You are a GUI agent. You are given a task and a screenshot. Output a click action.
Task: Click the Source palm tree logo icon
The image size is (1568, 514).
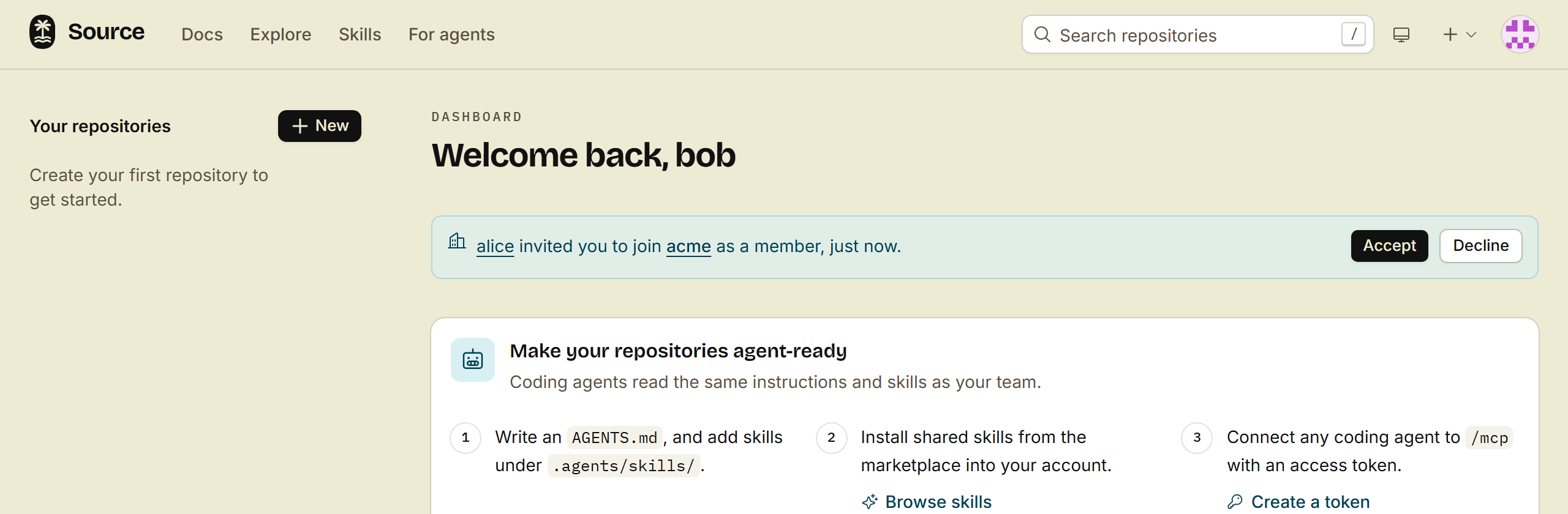(42, 32)
